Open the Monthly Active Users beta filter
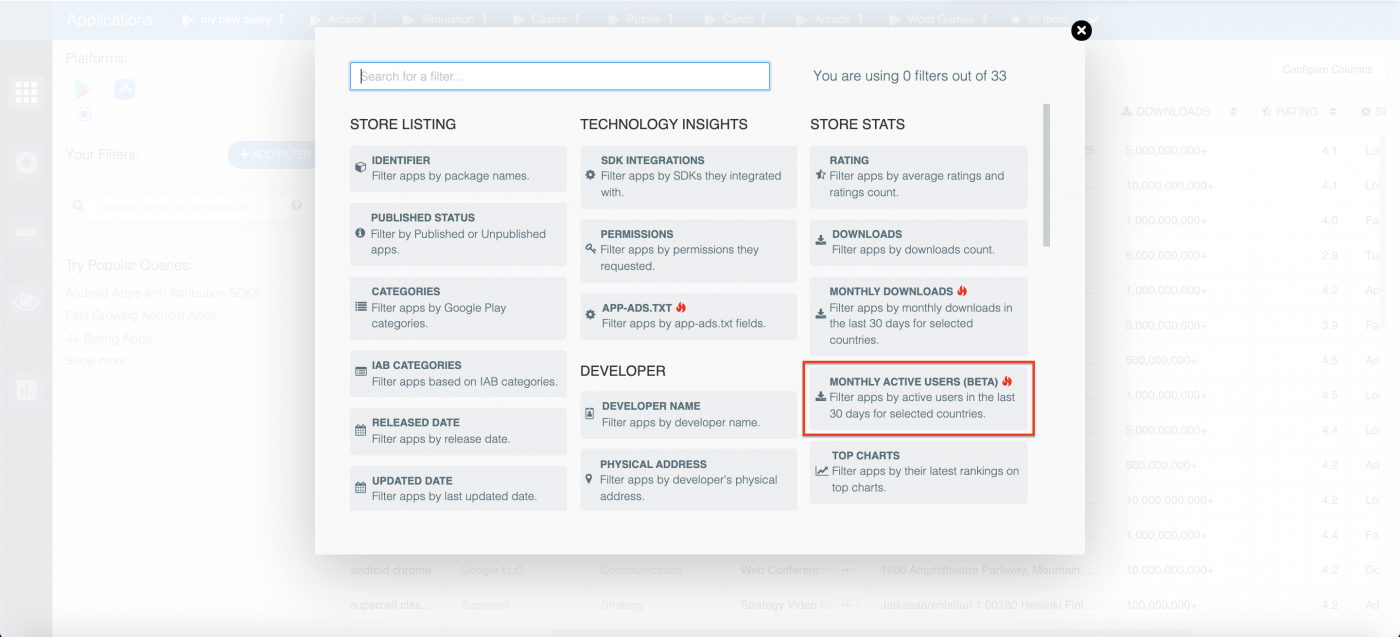This screenshot has height=637, width=1400. click(917, 399)
